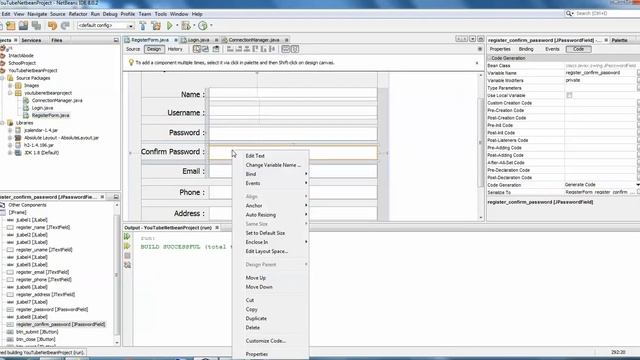Open the Palette tab at top right
The width and height of the screenshot is (640, 360).
click(x=619, y=40)
